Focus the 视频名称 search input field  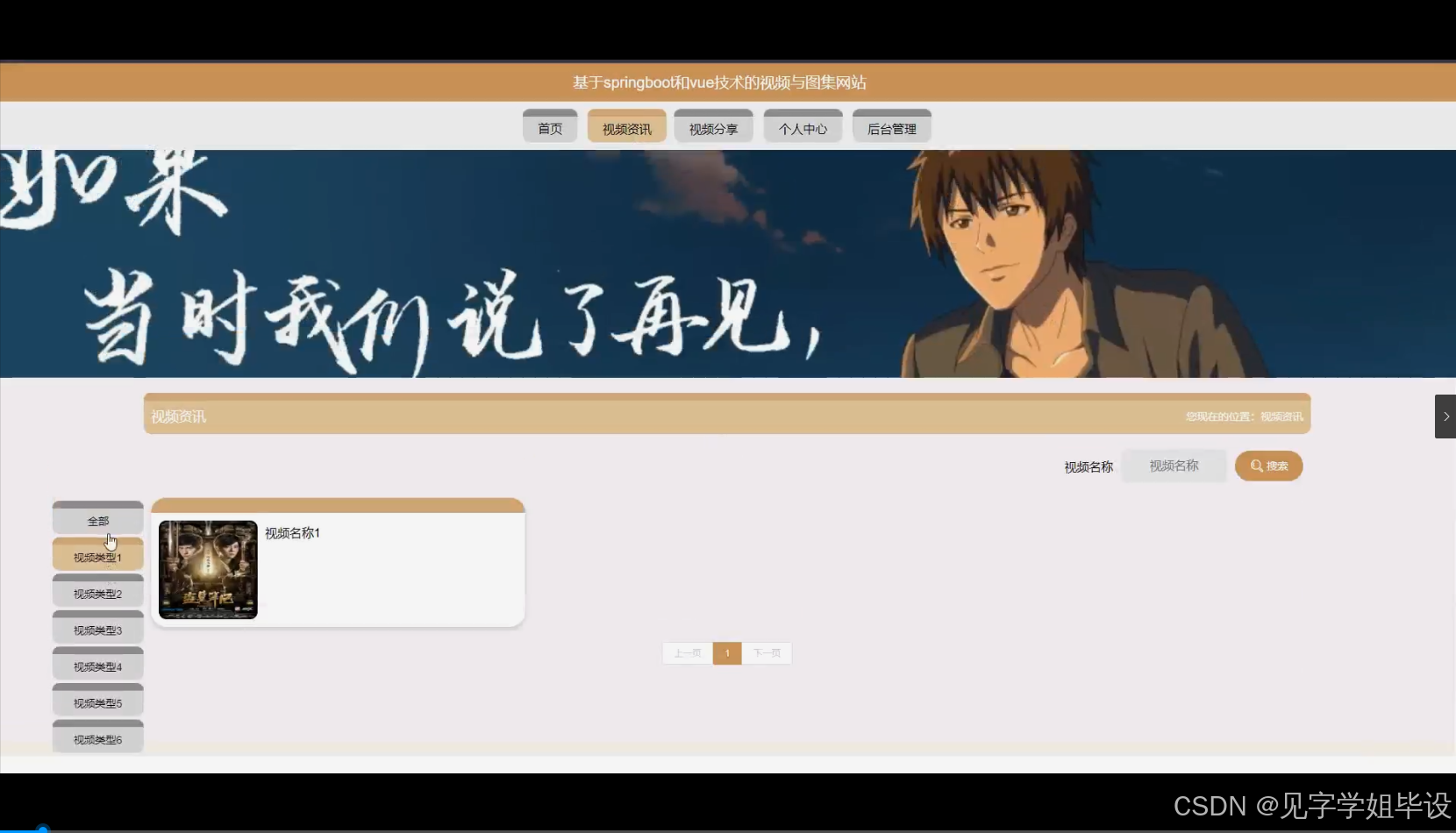pos(1174,466)
